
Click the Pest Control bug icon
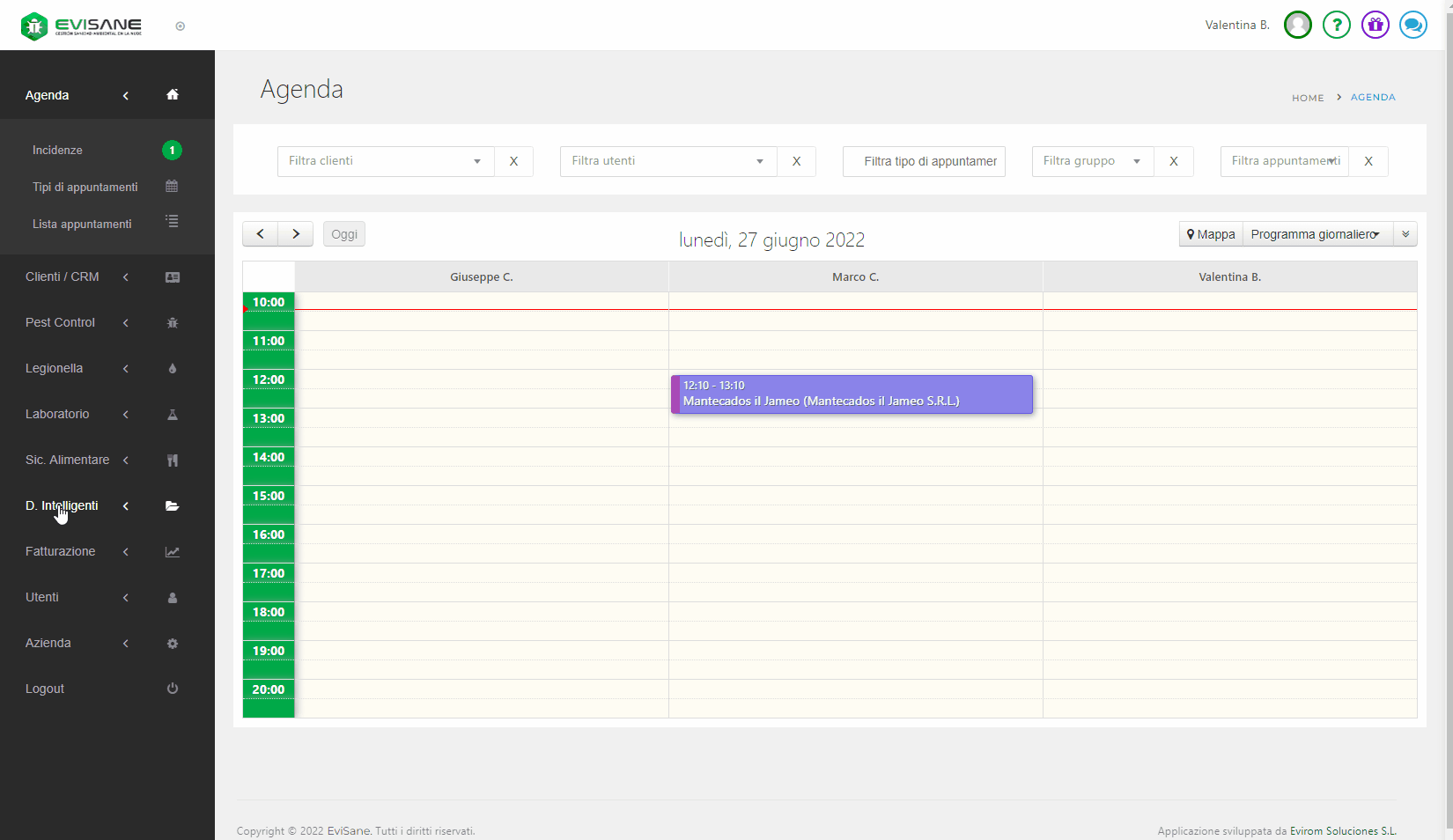[173, 323]
